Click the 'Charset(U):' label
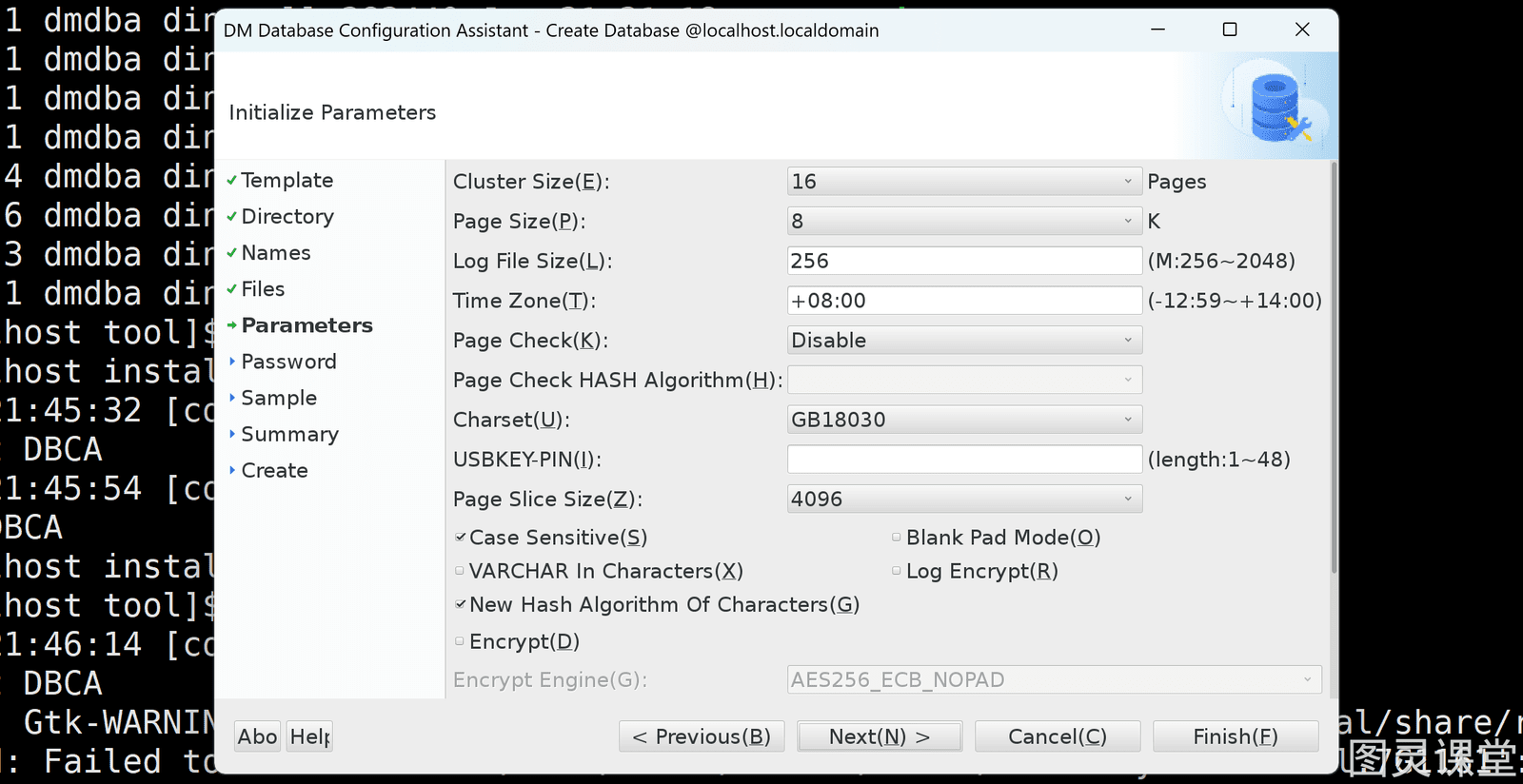Image resolution: width=1523 pixels, height=784 pixels. [x=511, y=420]
